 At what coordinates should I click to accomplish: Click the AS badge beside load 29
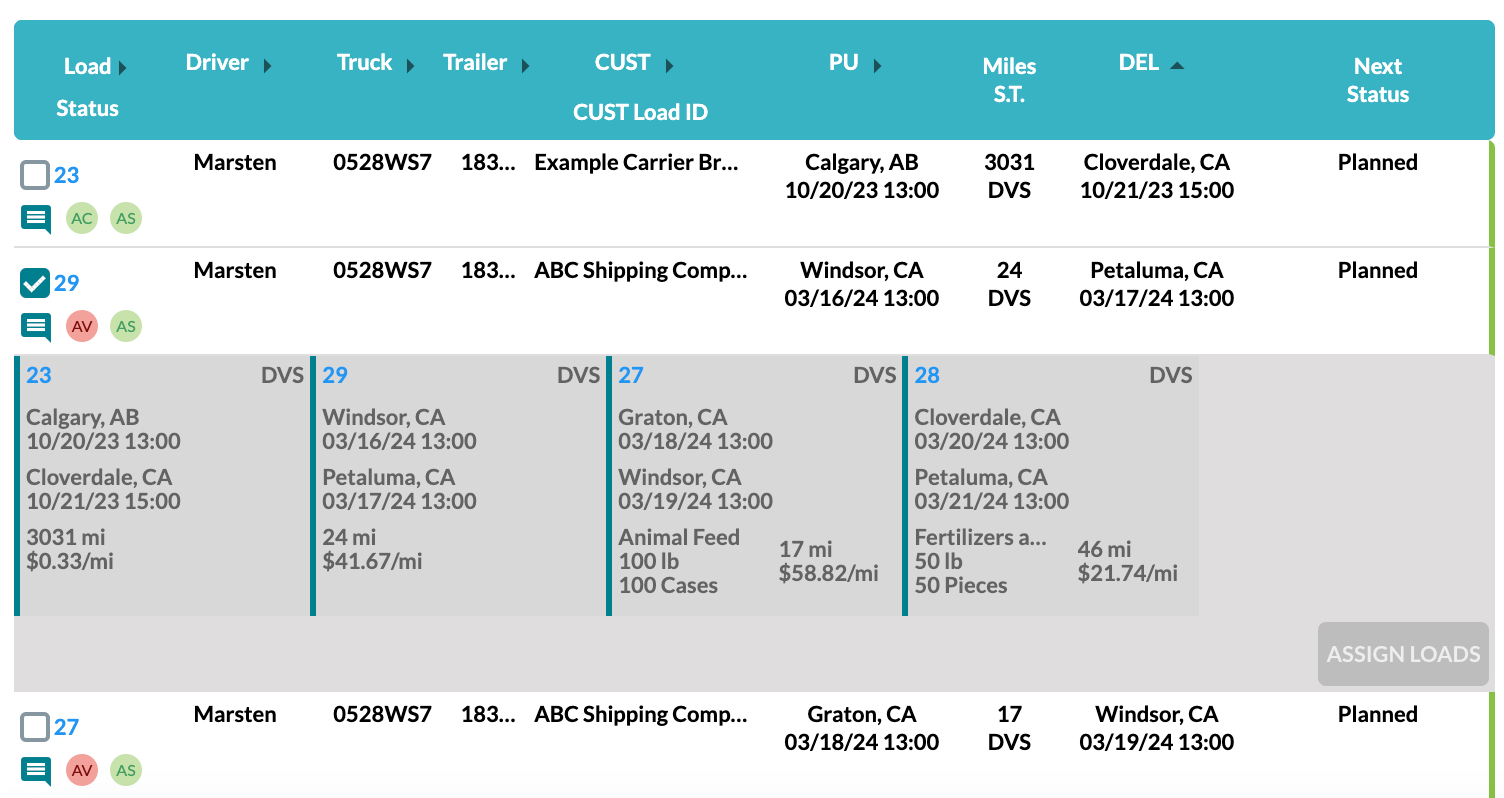click(x=126, y=326)
